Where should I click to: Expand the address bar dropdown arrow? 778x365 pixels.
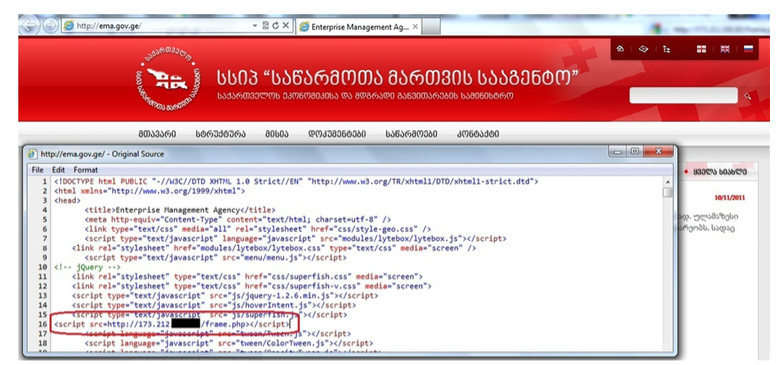[x=255, y=26]
